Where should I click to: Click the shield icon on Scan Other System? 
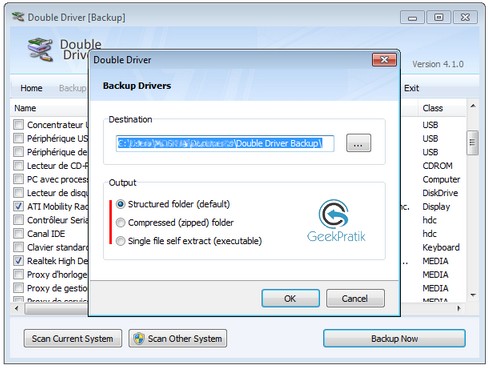[x=139, y=339]
